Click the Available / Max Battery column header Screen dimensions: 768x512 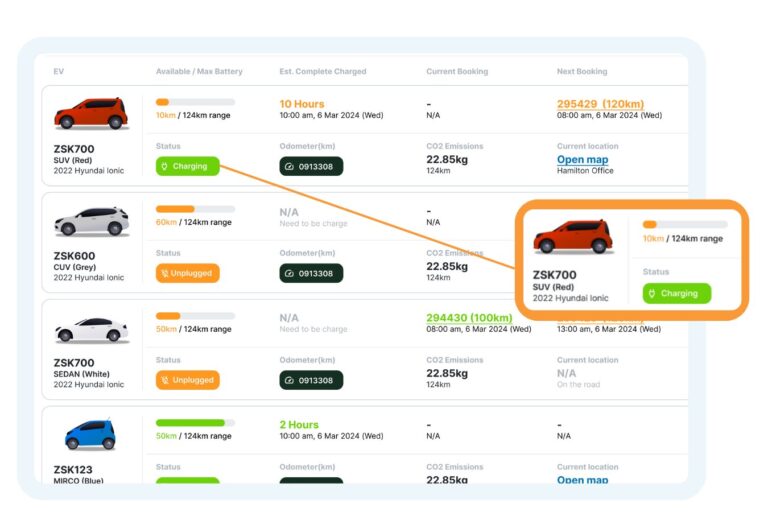pyautogui.click(x=199, y=71)
